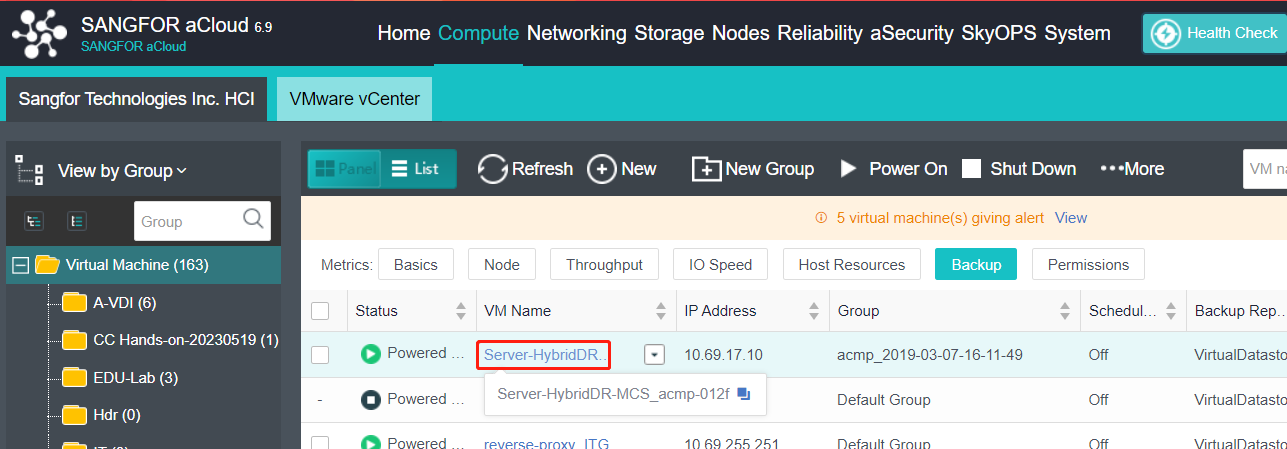Click the View alerts link
Viewport: 1287px width, 449px height.
point(1071,217)
